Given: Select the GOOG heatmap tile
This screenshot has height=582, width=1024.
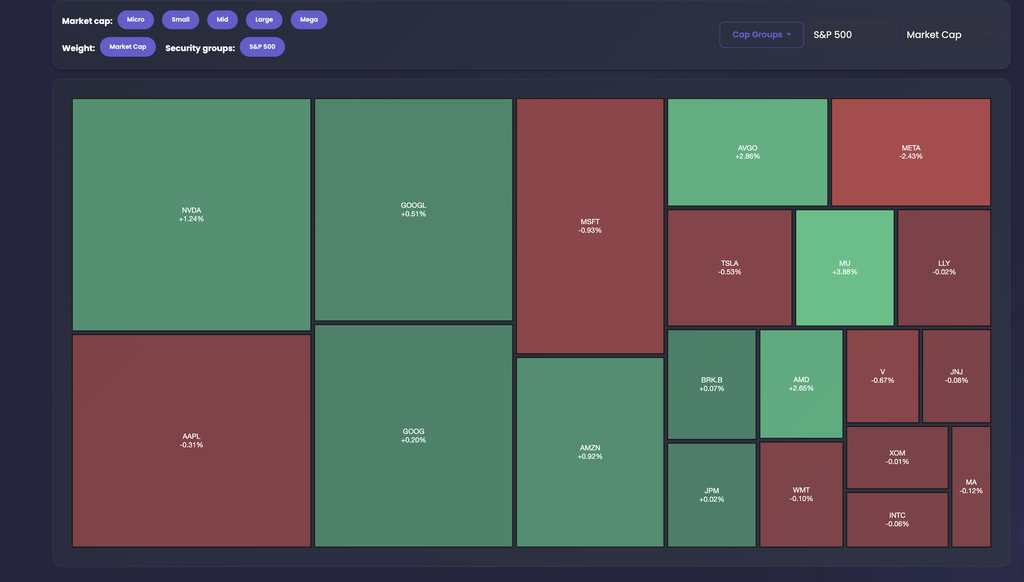Looking at the screenshot, I should (x=413, y=436).
